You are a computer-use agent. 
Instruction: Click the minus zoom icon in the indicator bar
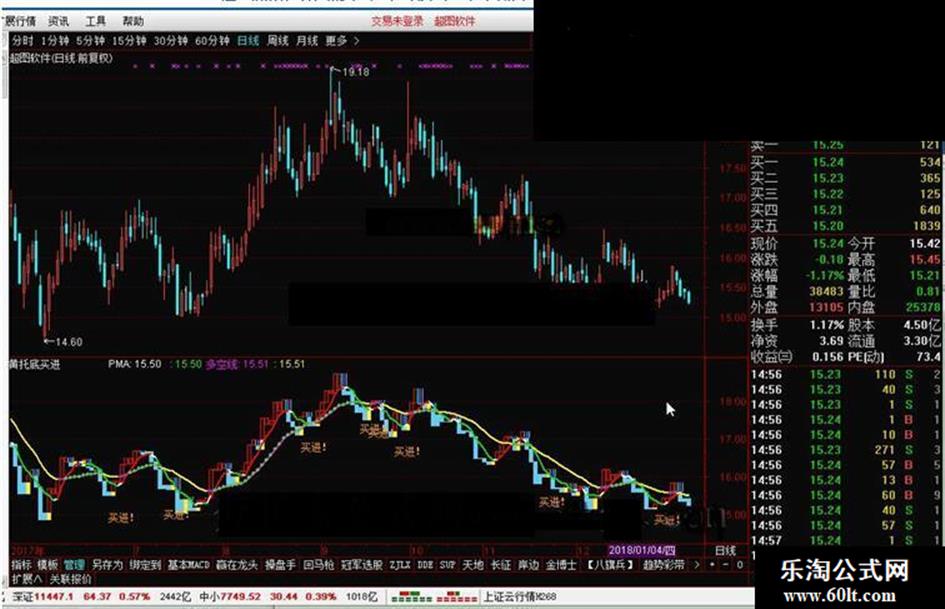[725, 565]
